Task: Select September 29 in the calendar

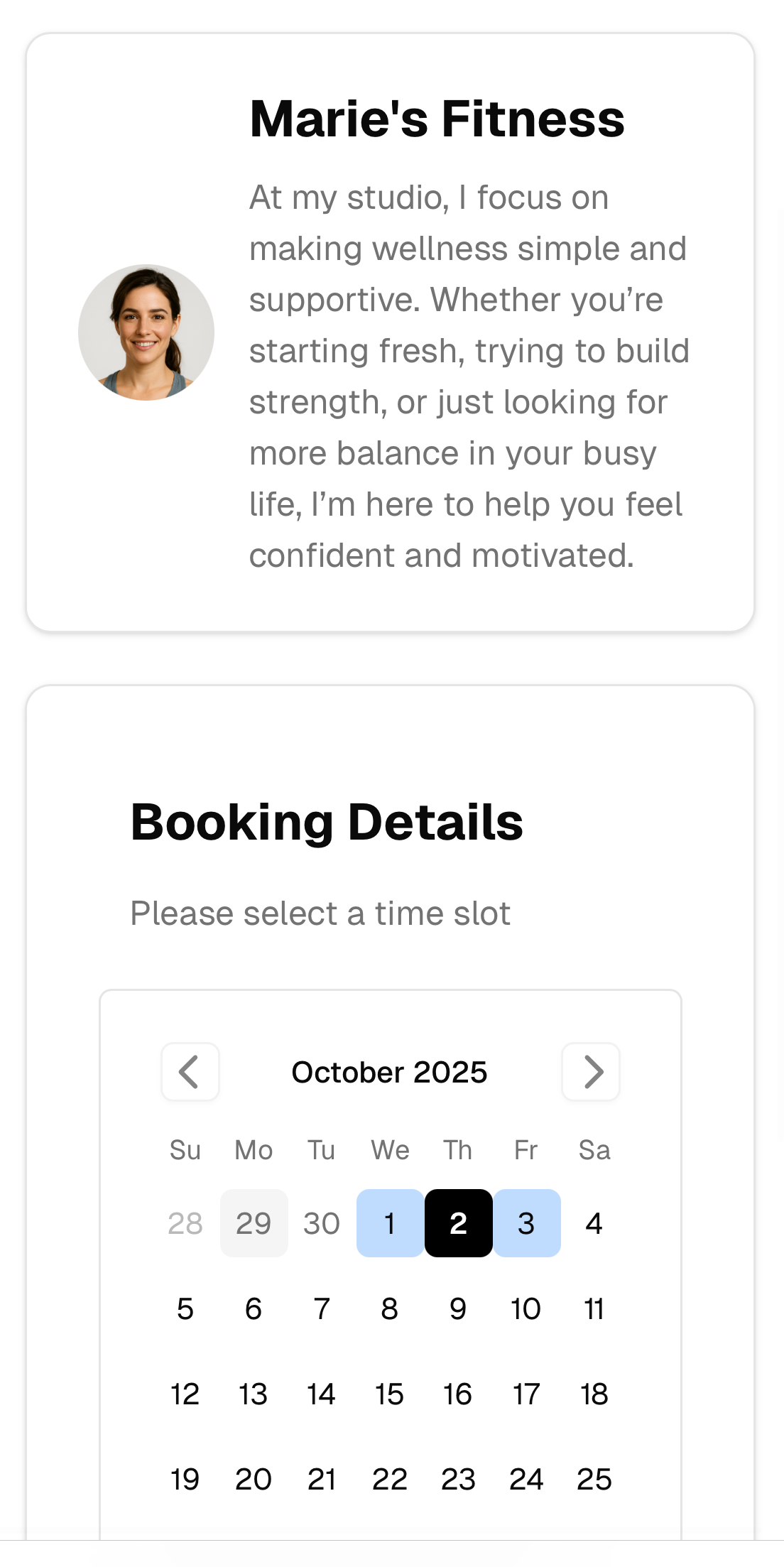Action: (x=254, y=1223)
